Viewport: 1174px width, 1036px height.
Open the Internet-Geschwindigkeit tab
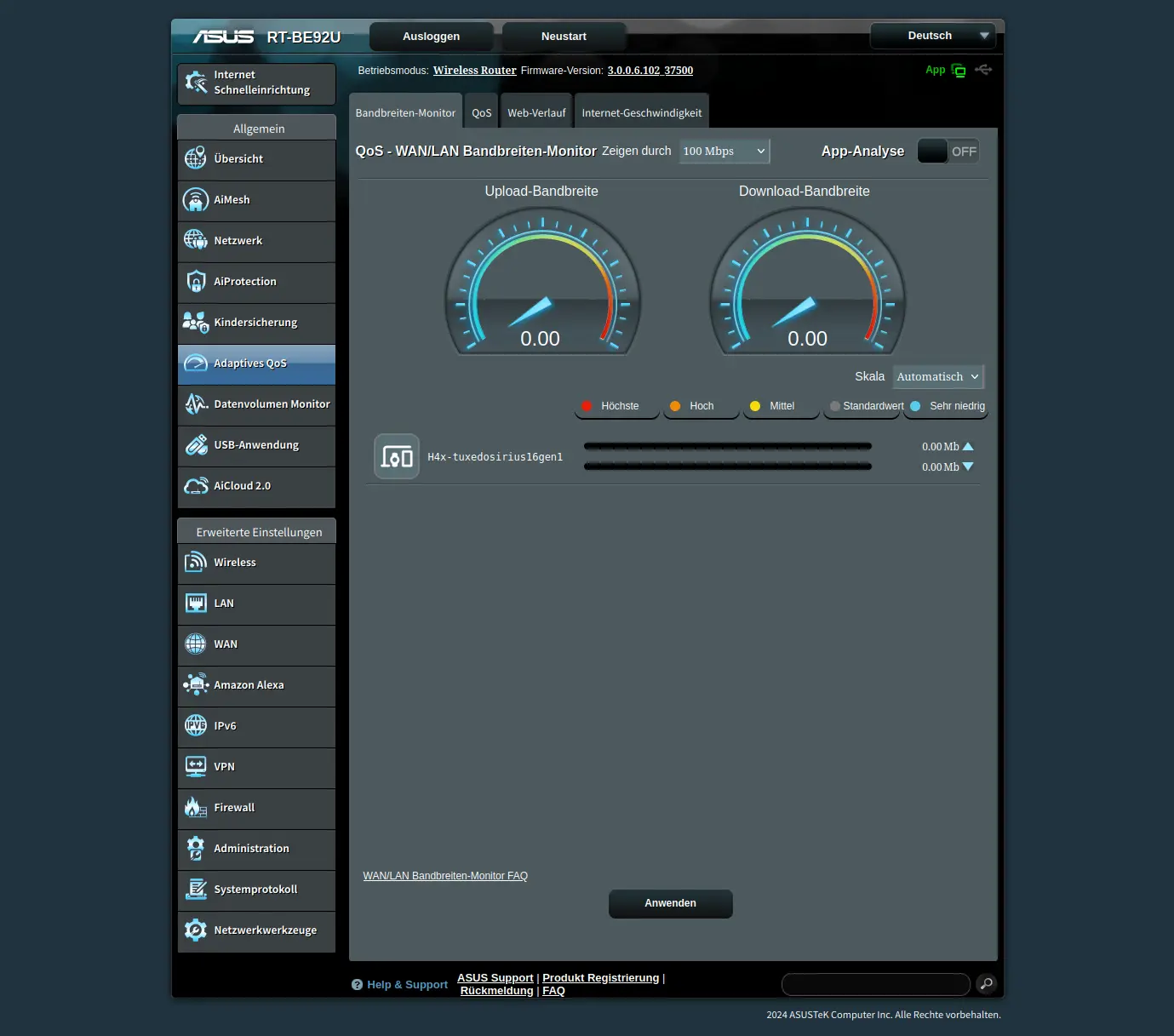[641, 113]
